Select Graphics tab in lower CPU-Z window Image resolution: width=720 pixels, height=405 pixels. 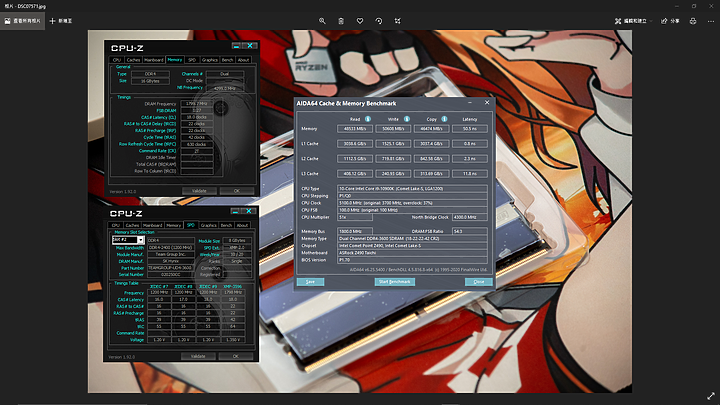pyautogui.click(x=208, y=225)
